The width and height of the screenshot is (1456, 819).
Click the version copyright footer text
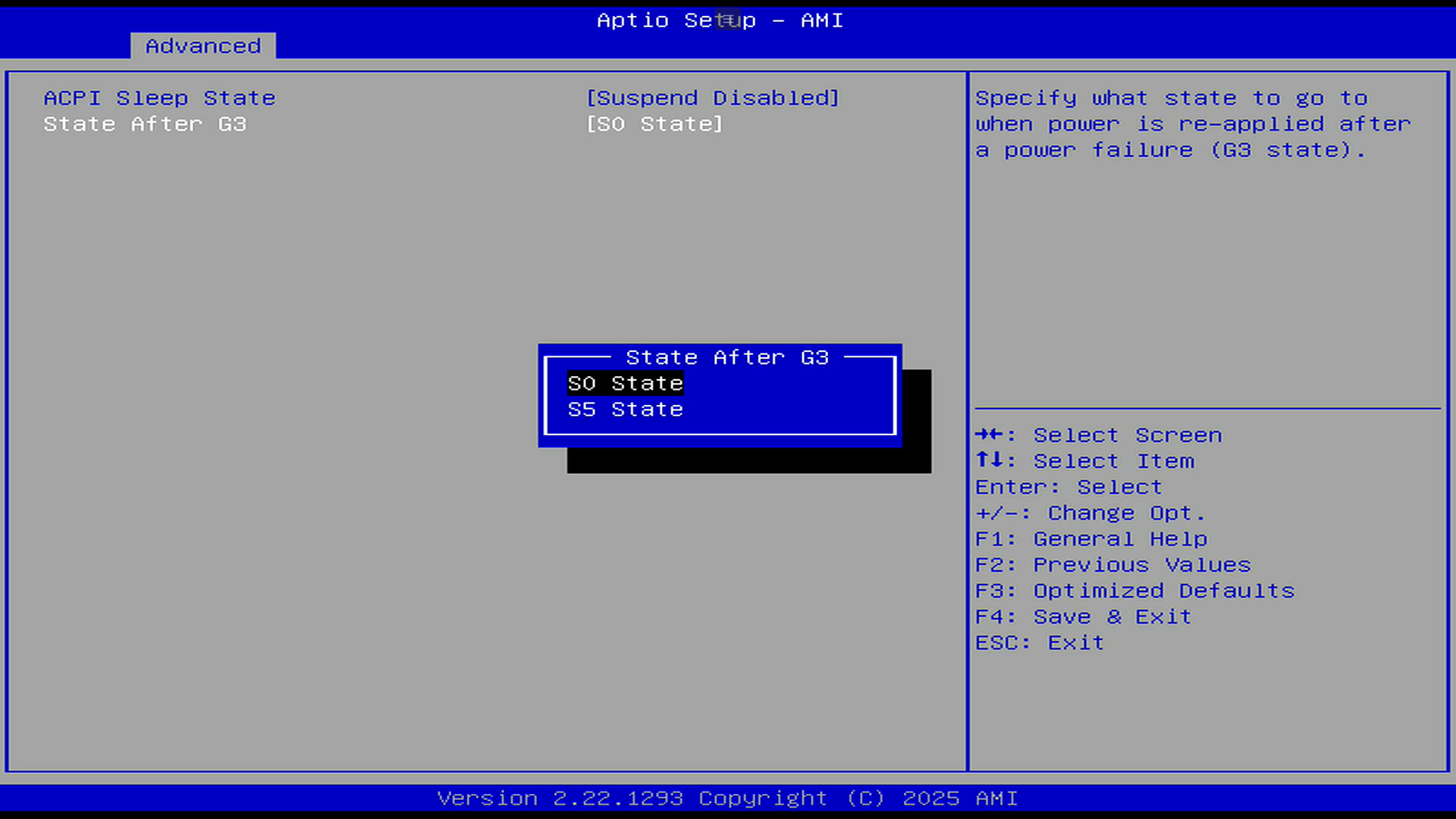click(x=727, y=799)
